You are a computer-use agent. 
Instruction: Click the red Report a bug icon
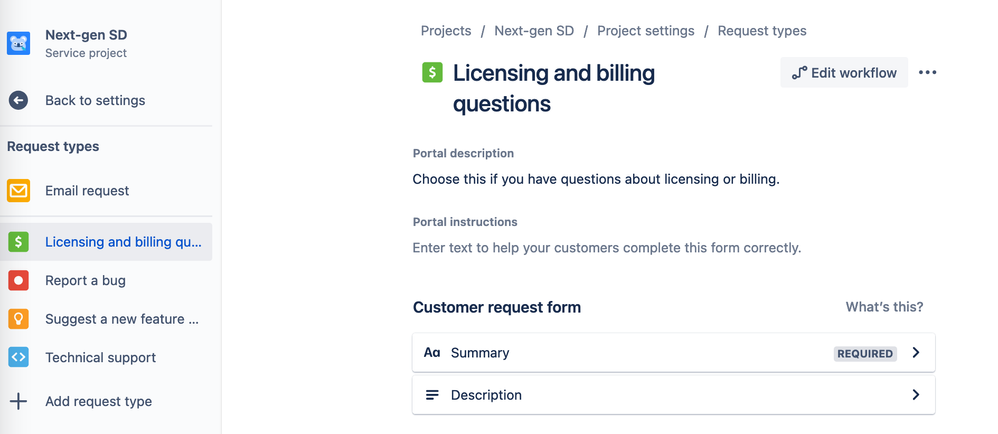pos(19,280)
